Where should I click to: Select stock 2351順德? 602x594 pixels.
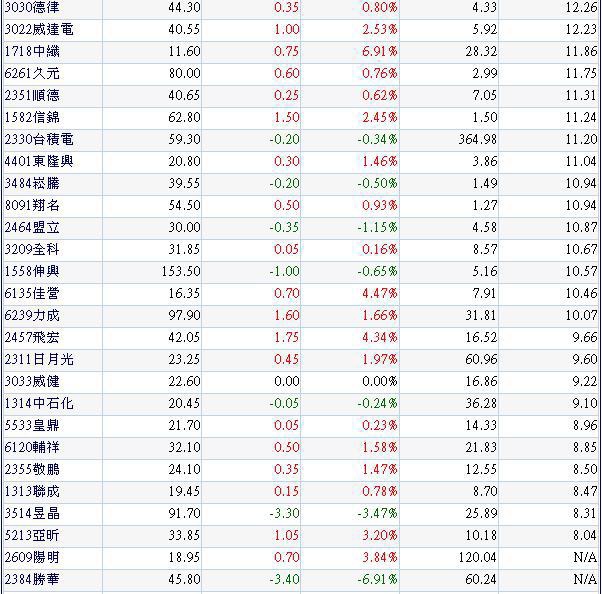(32, 95)
